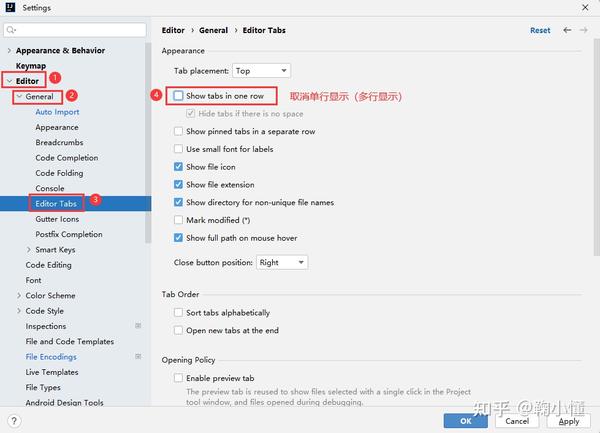
Task: Enable Sort tabs alphabetically
Action: point(178,313)
